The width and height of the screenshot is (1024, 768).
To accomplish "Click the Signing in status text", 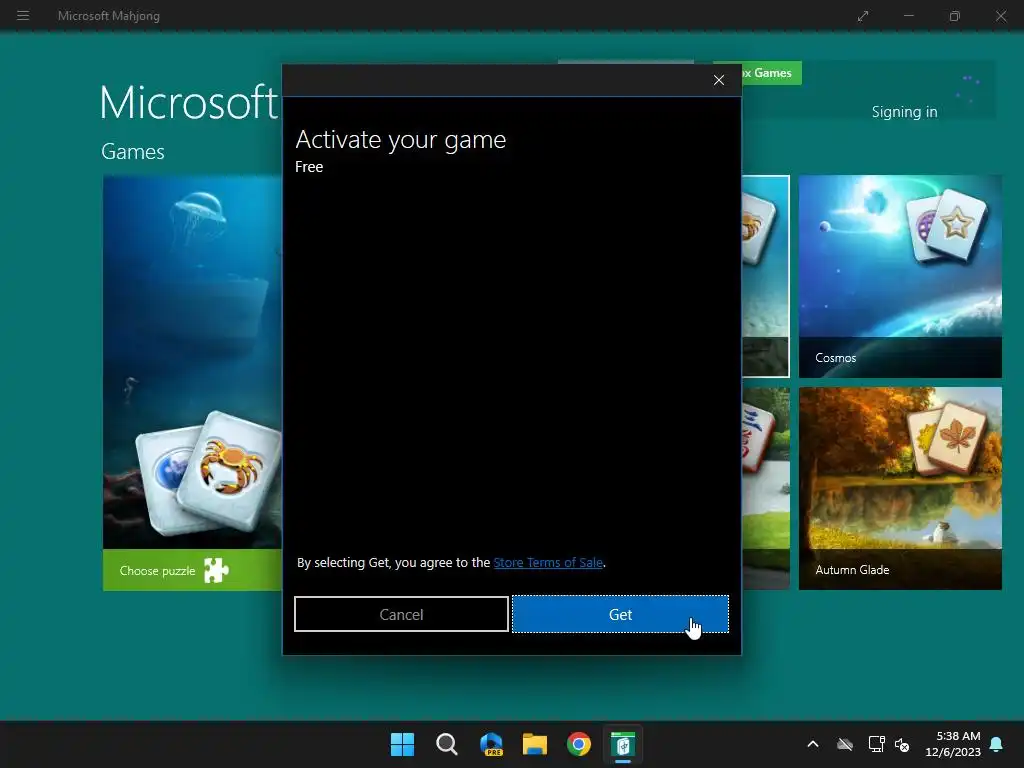I will point(904,112).
